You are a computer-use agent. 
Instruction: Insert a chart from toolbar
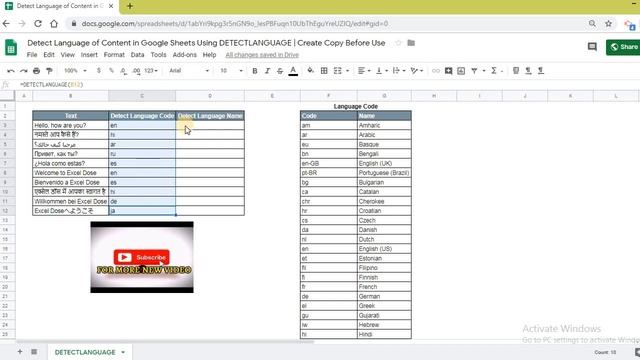461,71
